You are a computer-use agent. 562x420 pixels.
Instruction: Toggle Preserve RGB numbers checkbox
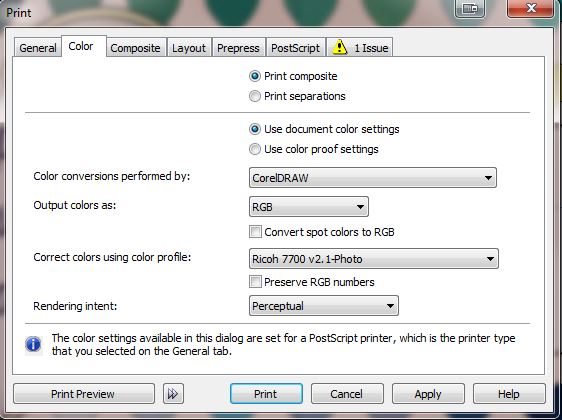(255, 282)
